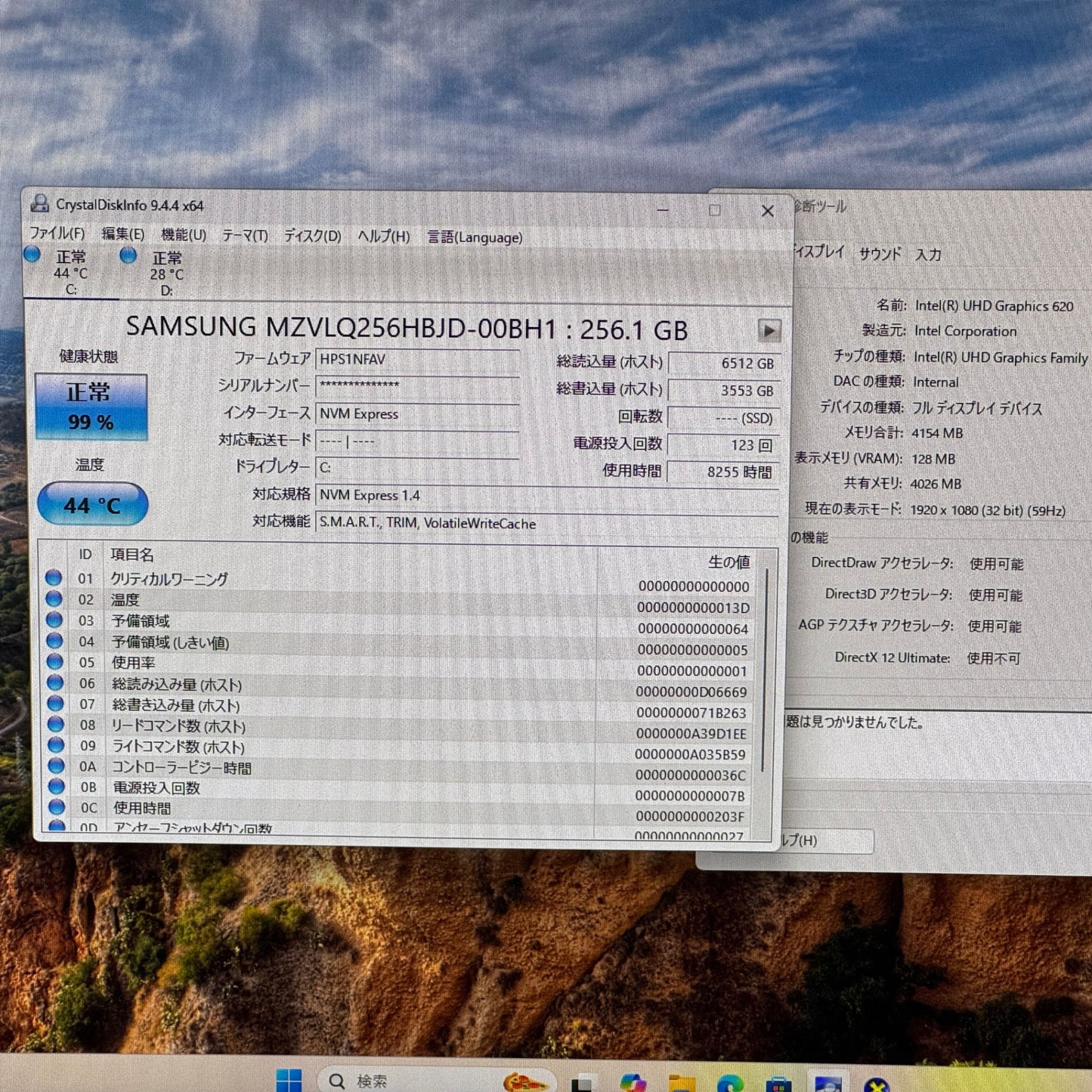The image size is (1092, 1092).
Task: Open the Task View taskbar icon
Action: pyautogui.click(x=582, y=1083)
